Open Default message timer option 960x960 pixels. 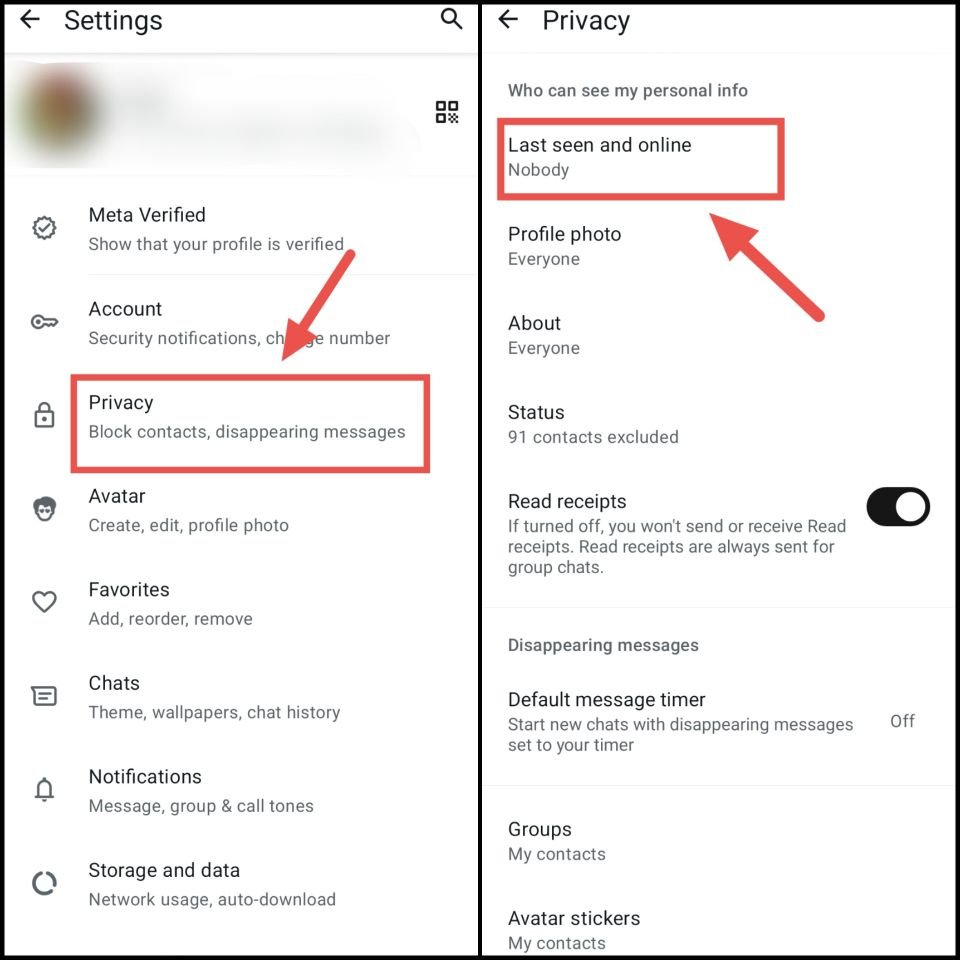tap(719, 721)
